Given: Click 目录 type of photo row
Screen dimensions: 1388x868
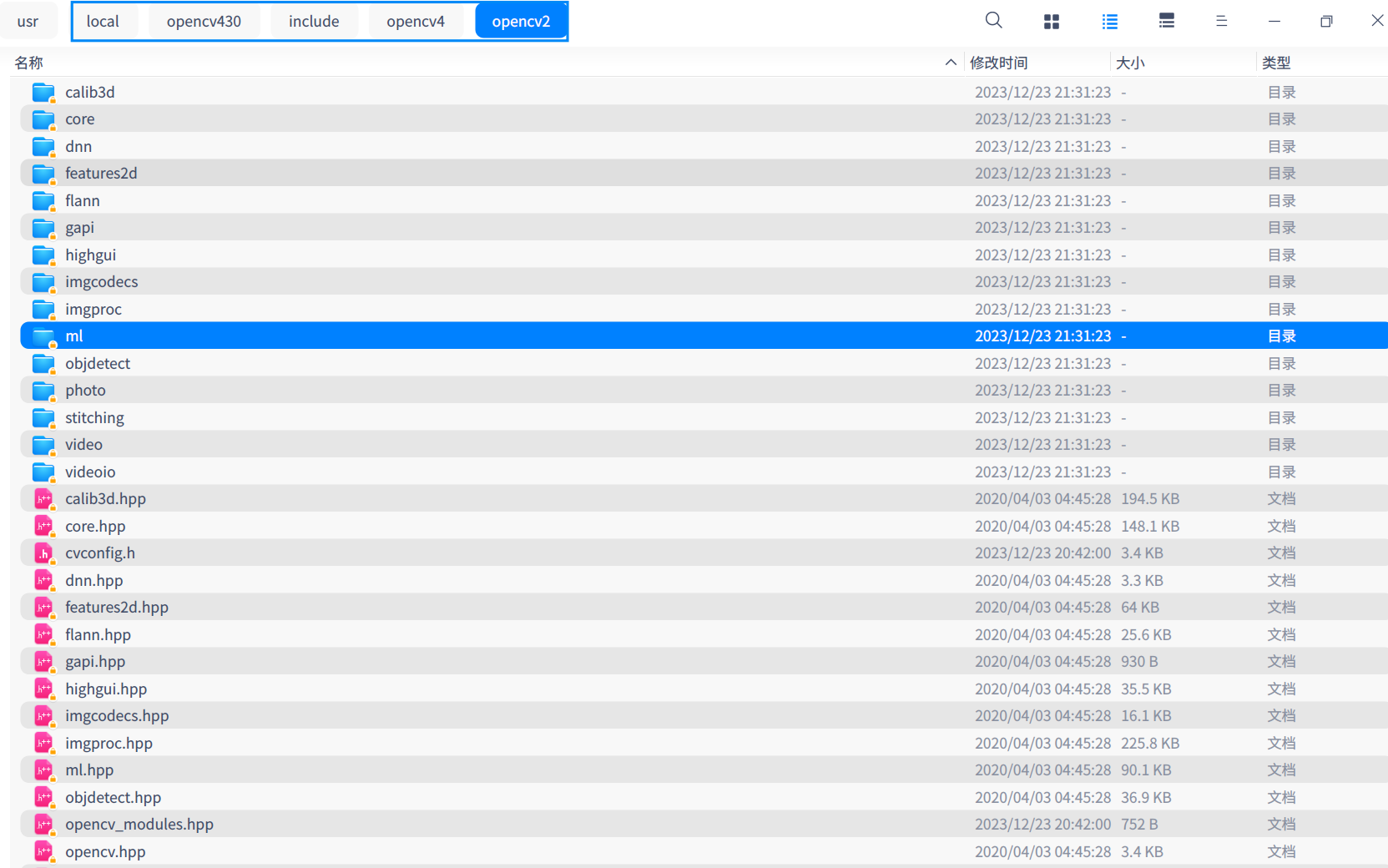Looking at the screenshot, I should (1281, 391).
